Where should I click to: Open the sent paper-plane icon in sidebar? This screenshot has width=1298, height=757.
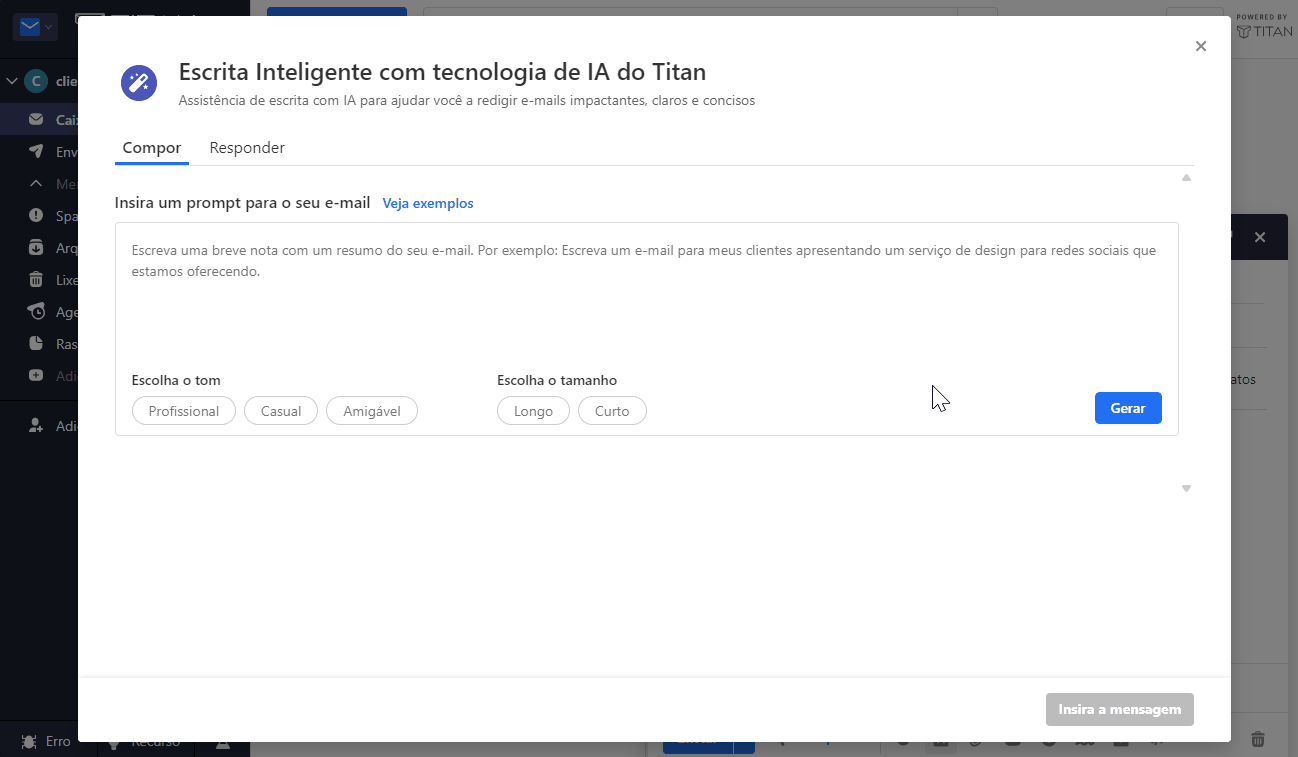click(36, 151)
